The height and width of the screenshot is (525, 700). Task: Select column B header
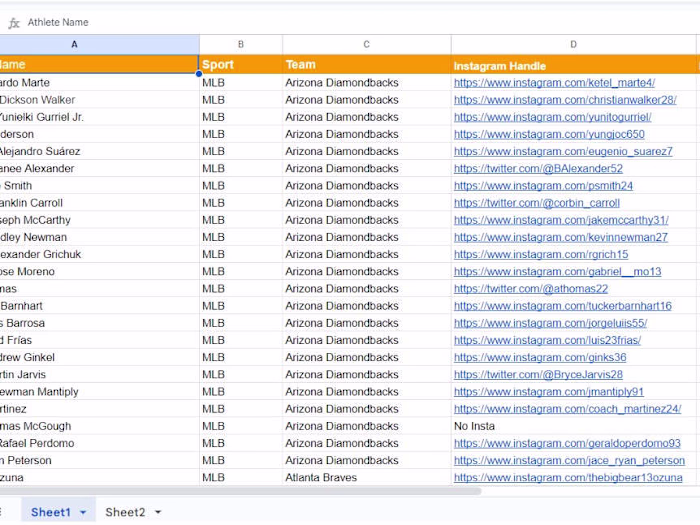pos(241,45)
